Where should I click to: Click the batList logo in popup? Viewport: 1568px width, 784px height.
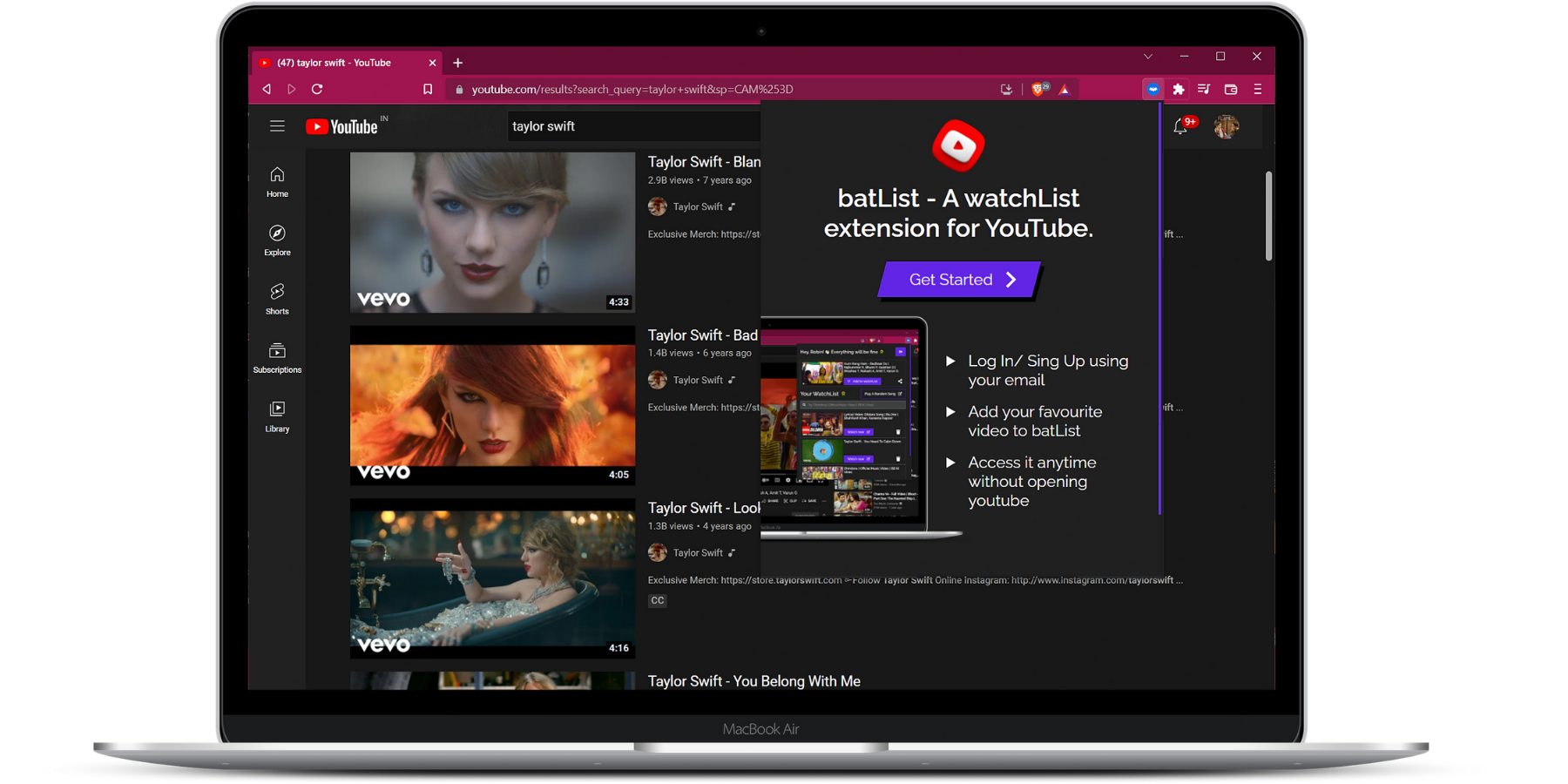(958, 145)
